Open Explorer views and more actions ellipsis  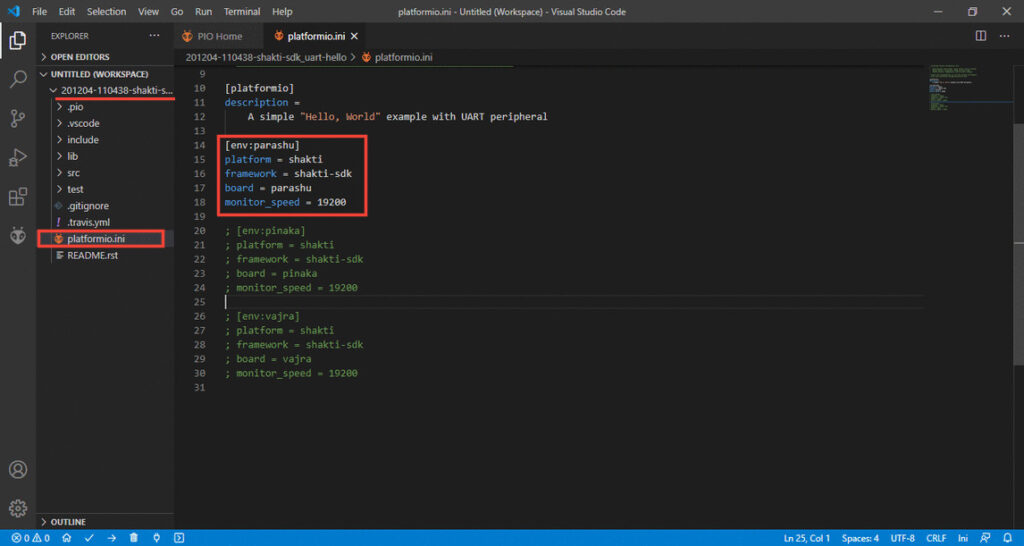[x=154, y=36]
